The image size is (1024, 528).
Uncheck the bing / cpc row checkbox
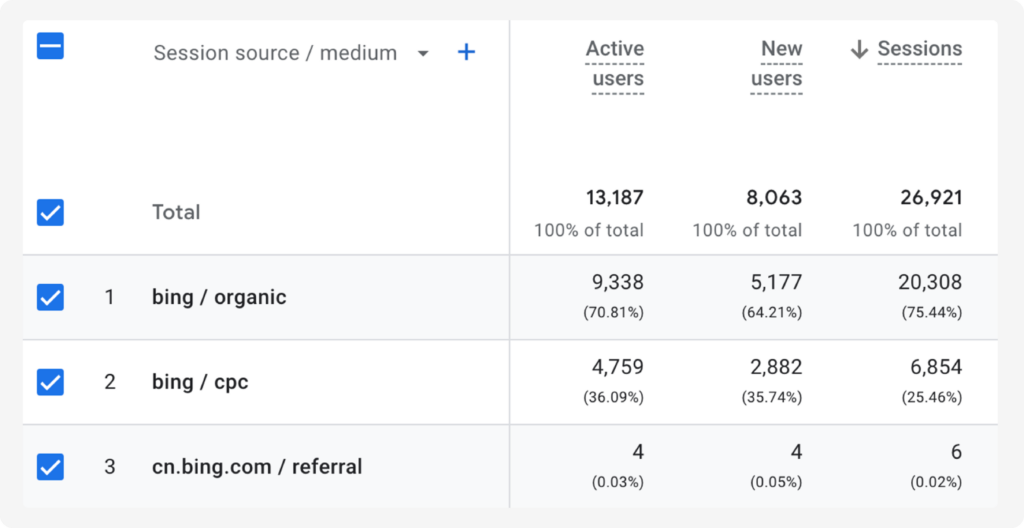pos(50,382)
